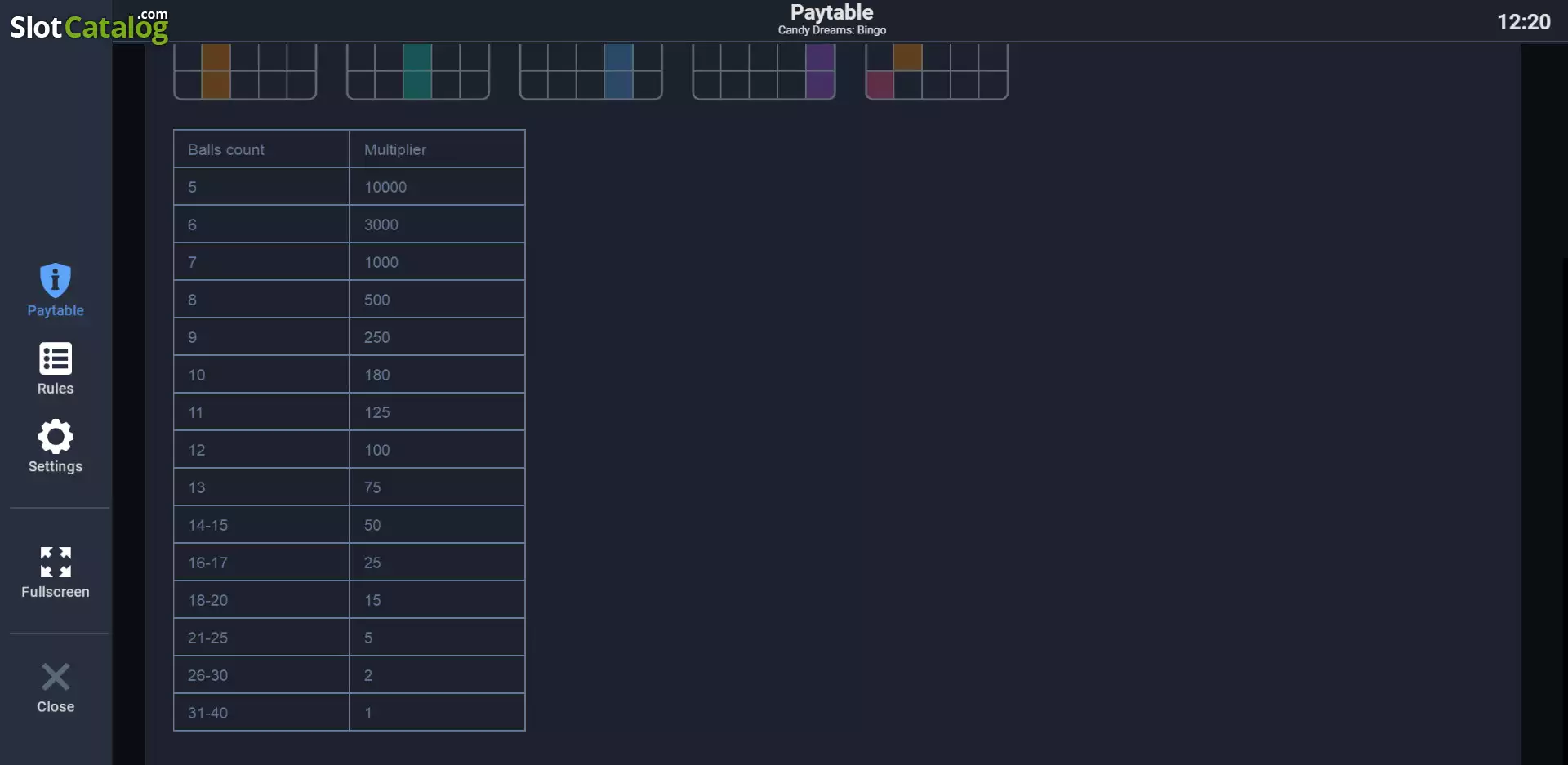Click the 14-15 balls count cell
This screenshot has width=1568, height=765.
click(261, 525)
